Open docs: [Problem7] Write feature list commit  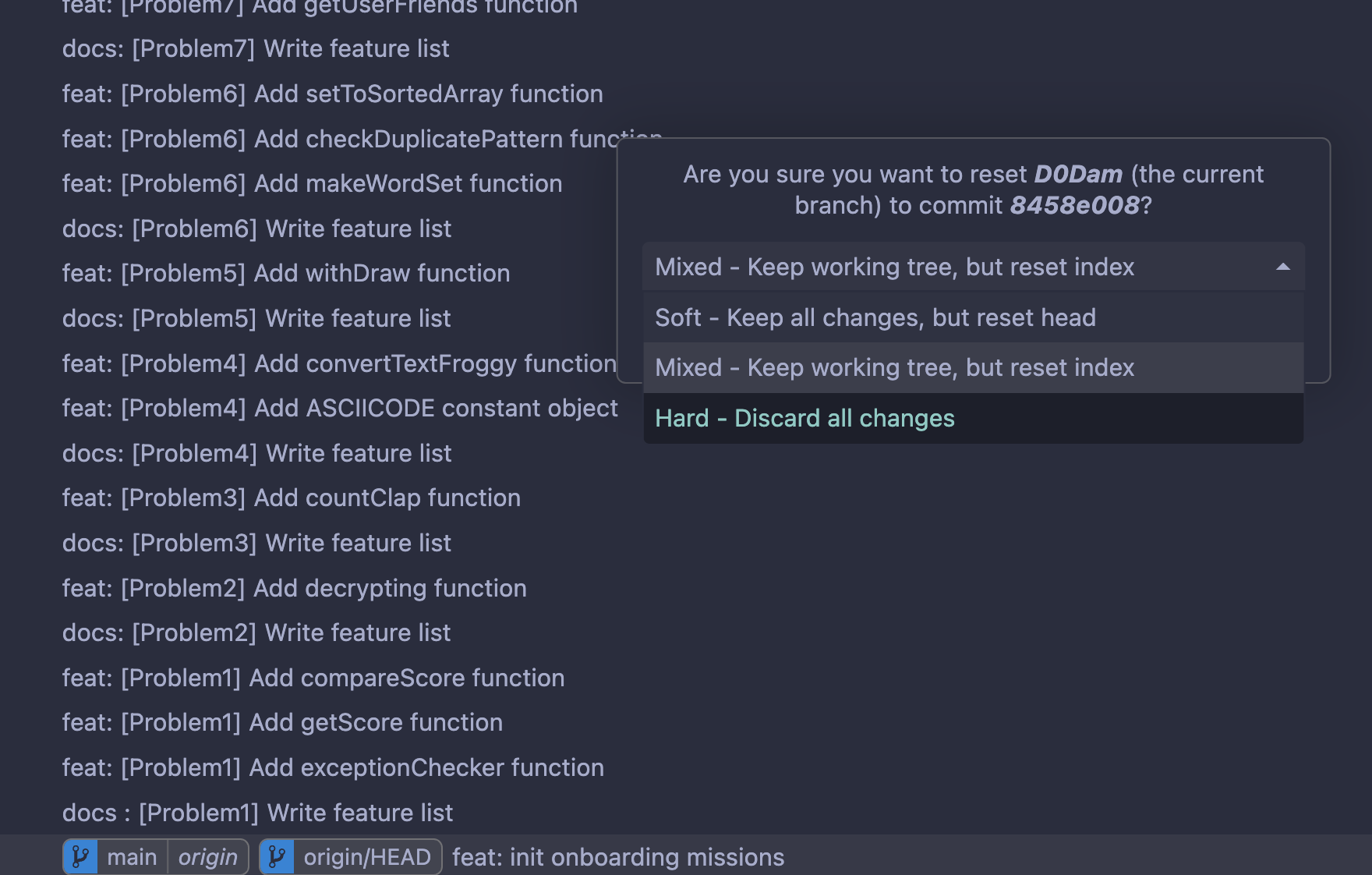[256, 48]
